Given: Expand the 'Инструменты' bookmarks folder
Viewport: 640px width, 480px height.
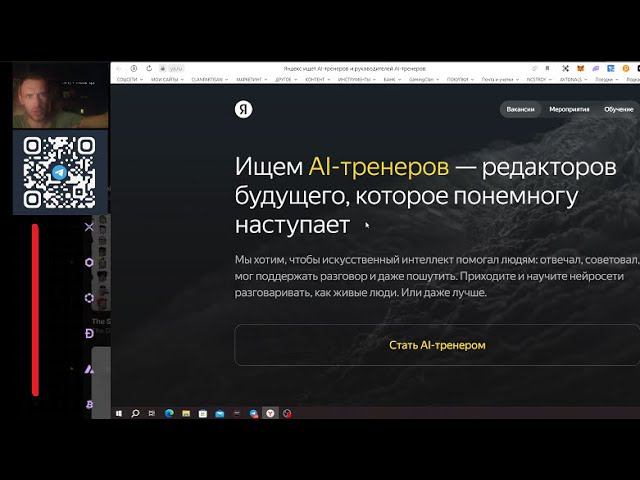Looking at the screenshot, I should pyautogui.click(x=357, y=80).
